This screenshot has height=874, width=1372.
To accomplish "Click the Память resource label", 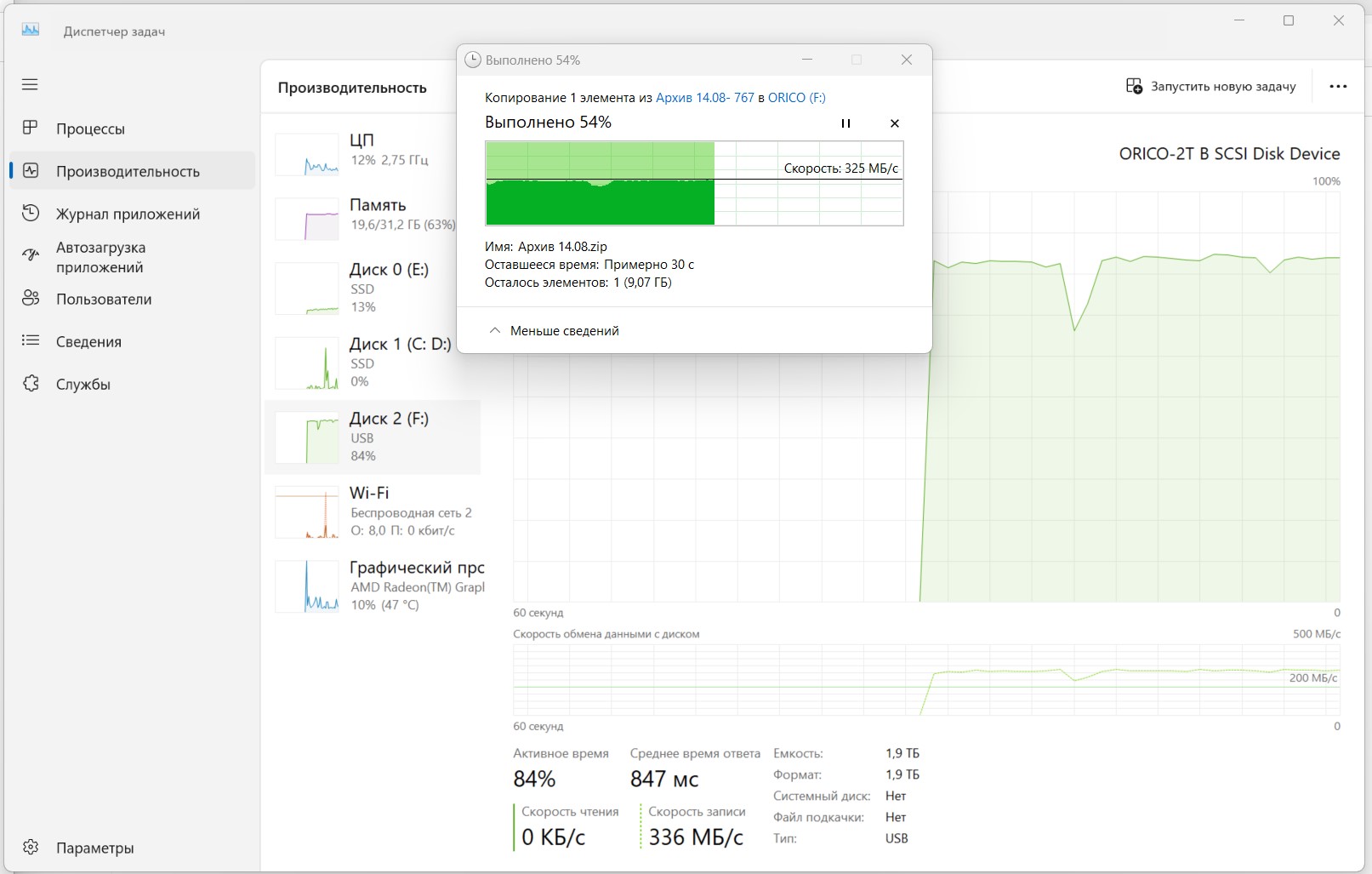I will [378, 205].
